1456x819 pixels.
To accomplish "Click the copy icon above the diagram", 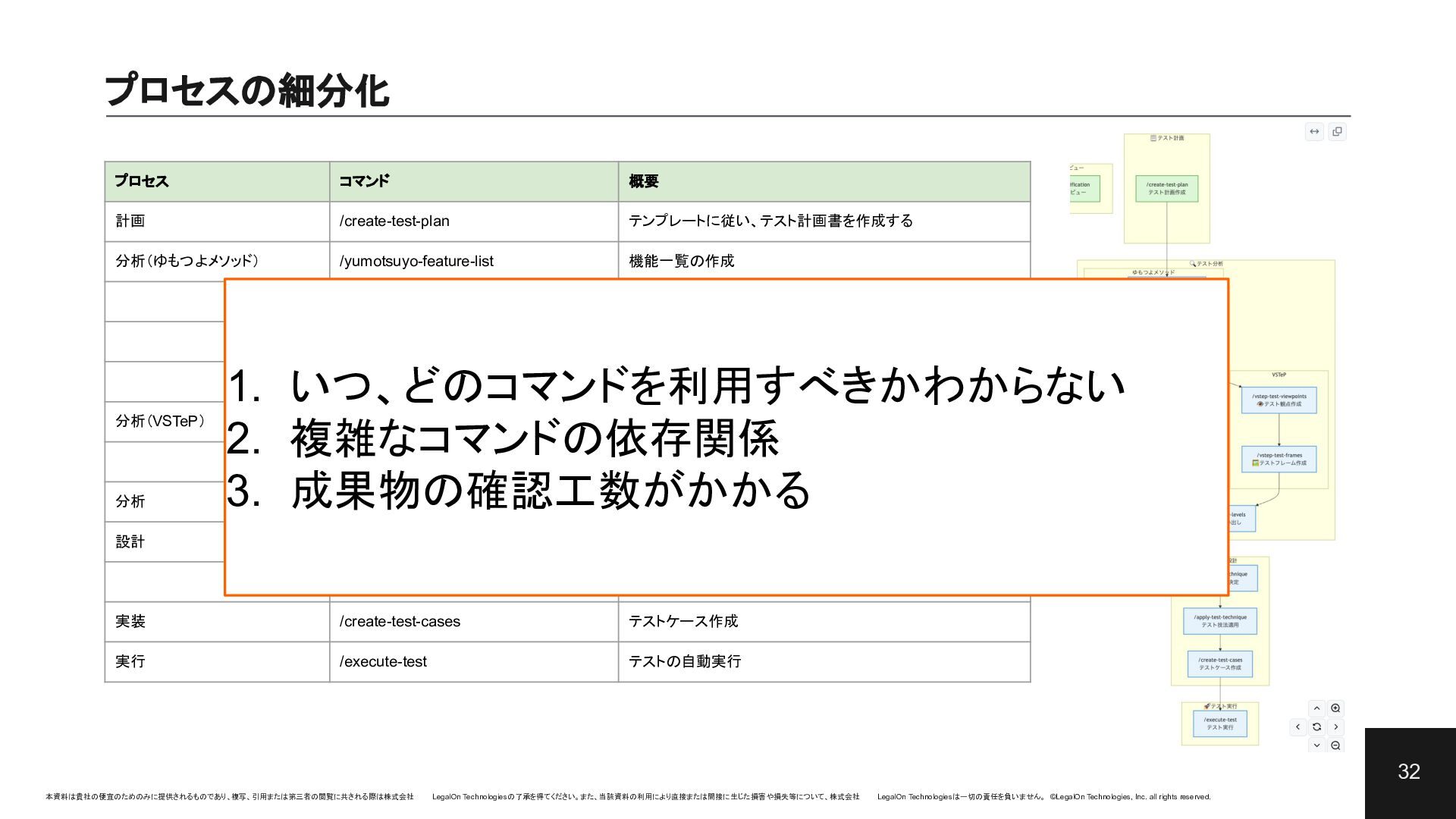I will [x=1337, y=132].
